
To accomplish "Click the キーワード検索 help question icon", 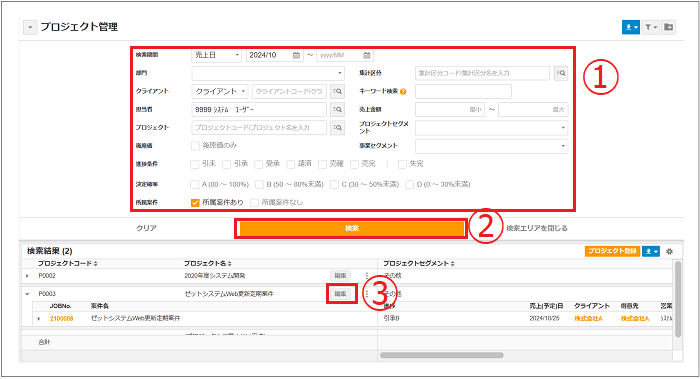I will (x=403, y=92).
